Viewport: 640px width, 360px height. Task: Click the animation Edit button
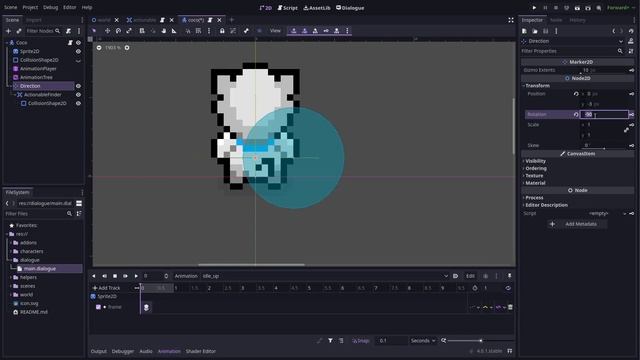tap(470, 276)
